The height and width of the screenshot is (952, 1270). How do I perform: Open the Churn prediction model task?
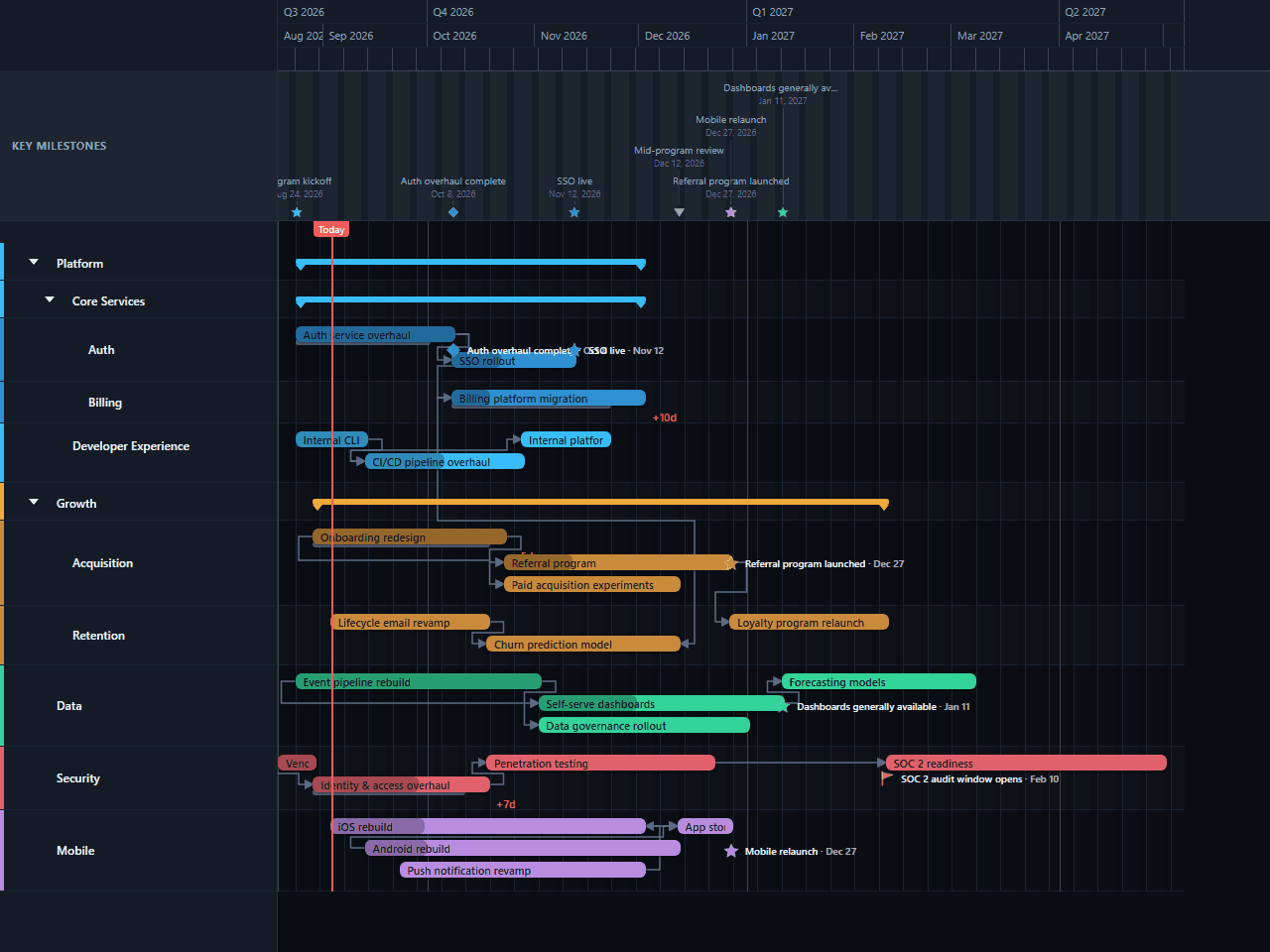click(583, 644)
